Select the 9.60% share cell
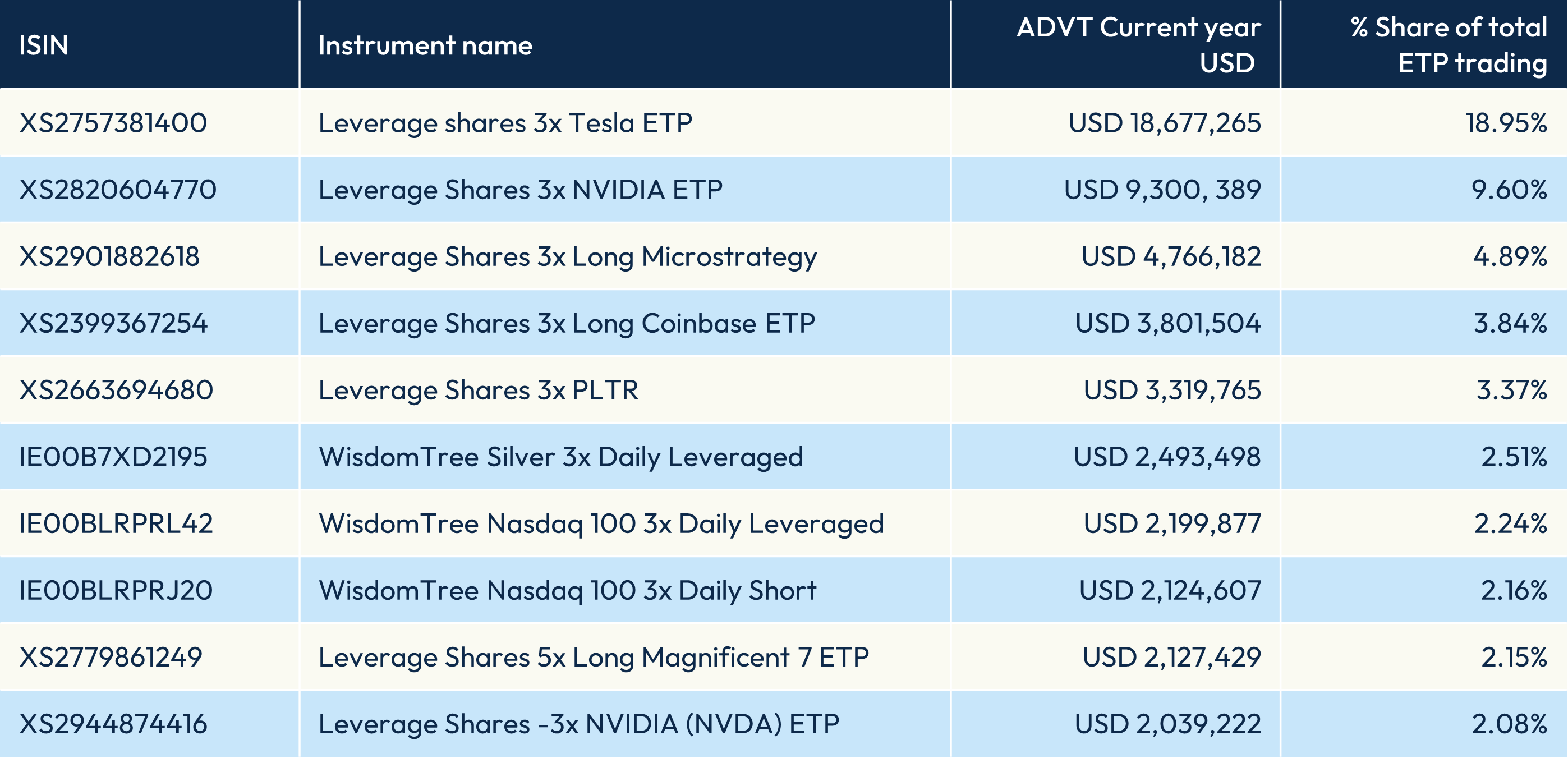The image size is (1568, 758). [1509, 190]
